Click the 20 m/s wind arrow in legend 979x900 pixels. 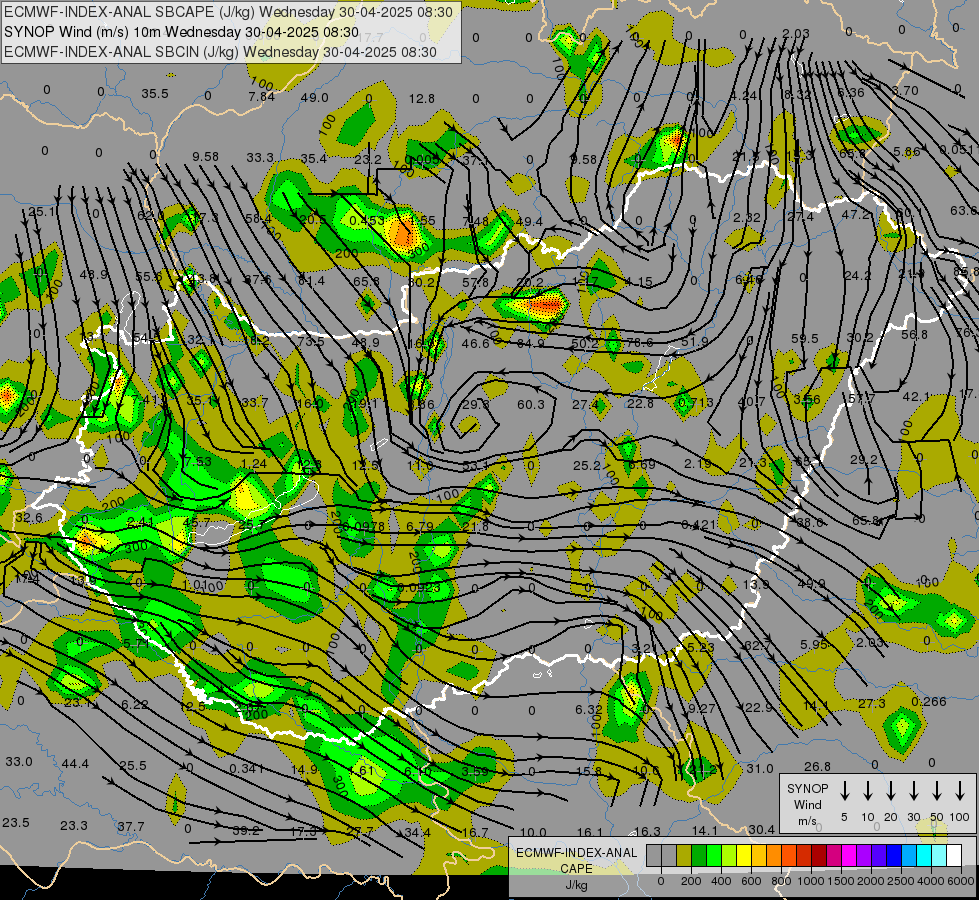(x=891, y=791)
